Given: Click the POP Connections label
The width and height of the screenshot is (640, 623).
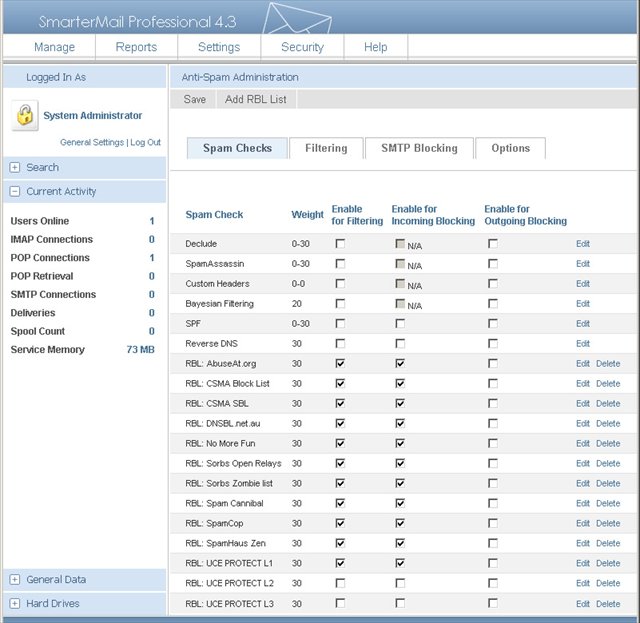Looking at the screenshot, I should (50, 258).
